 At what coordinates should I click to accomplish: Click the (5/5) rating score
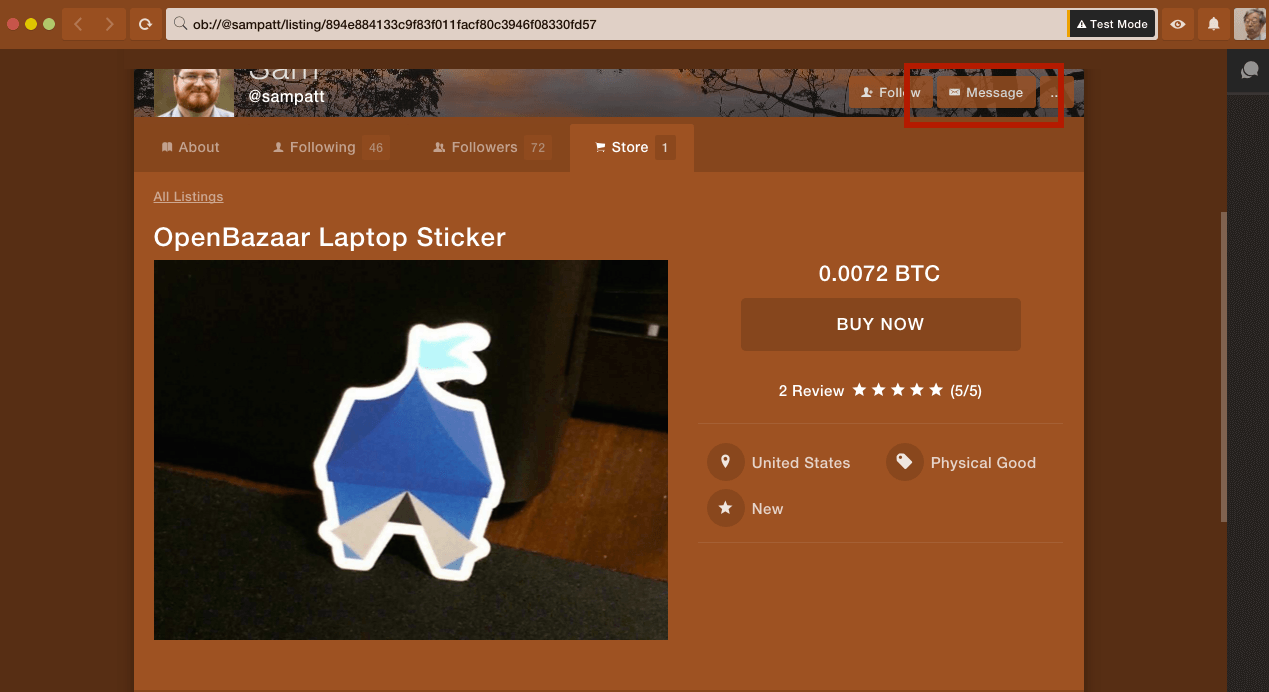(x=966, y=391)
